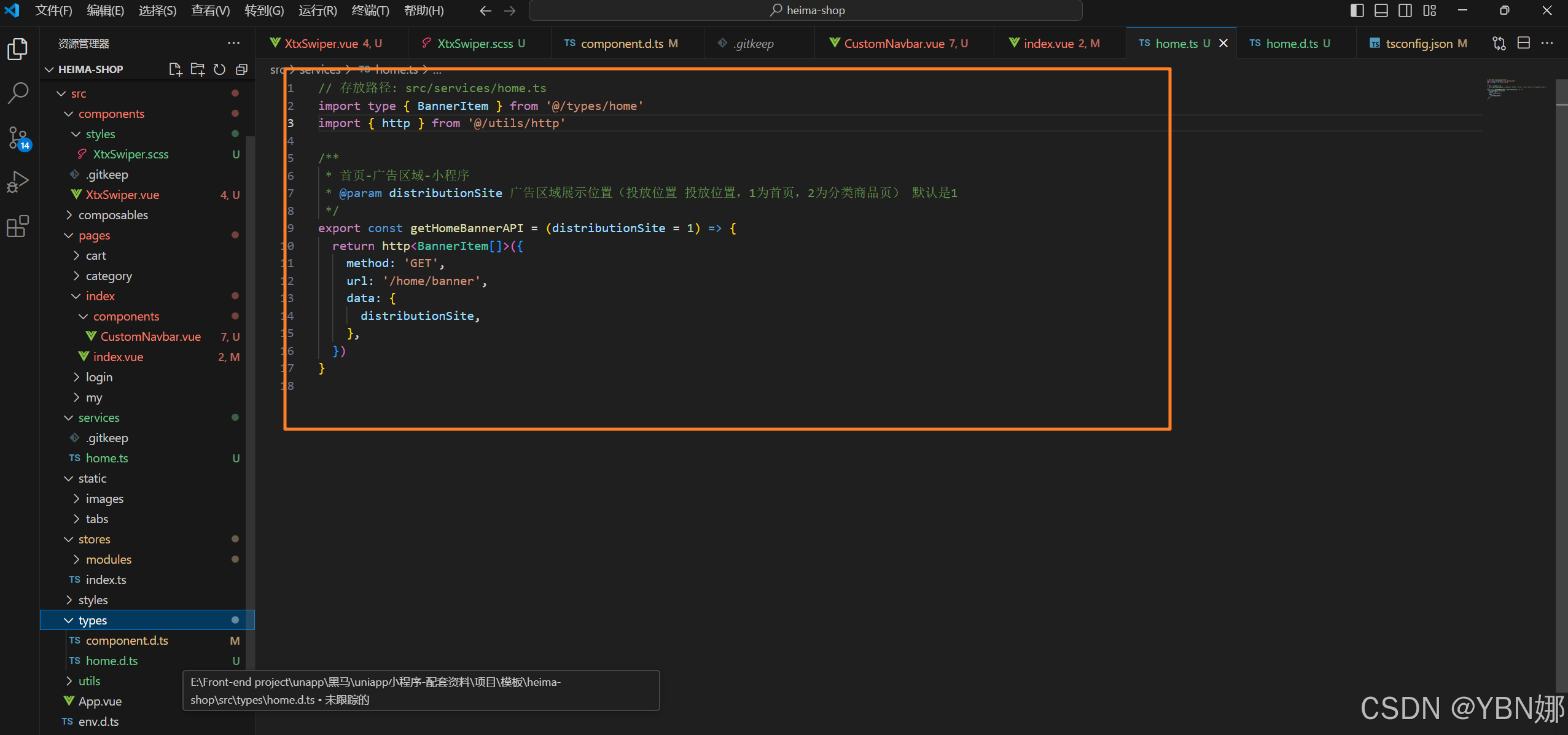Image resolution: width=1568 pixels, height=735 pixels.
Task: Expand the utils folder
Action: point(89,681)
